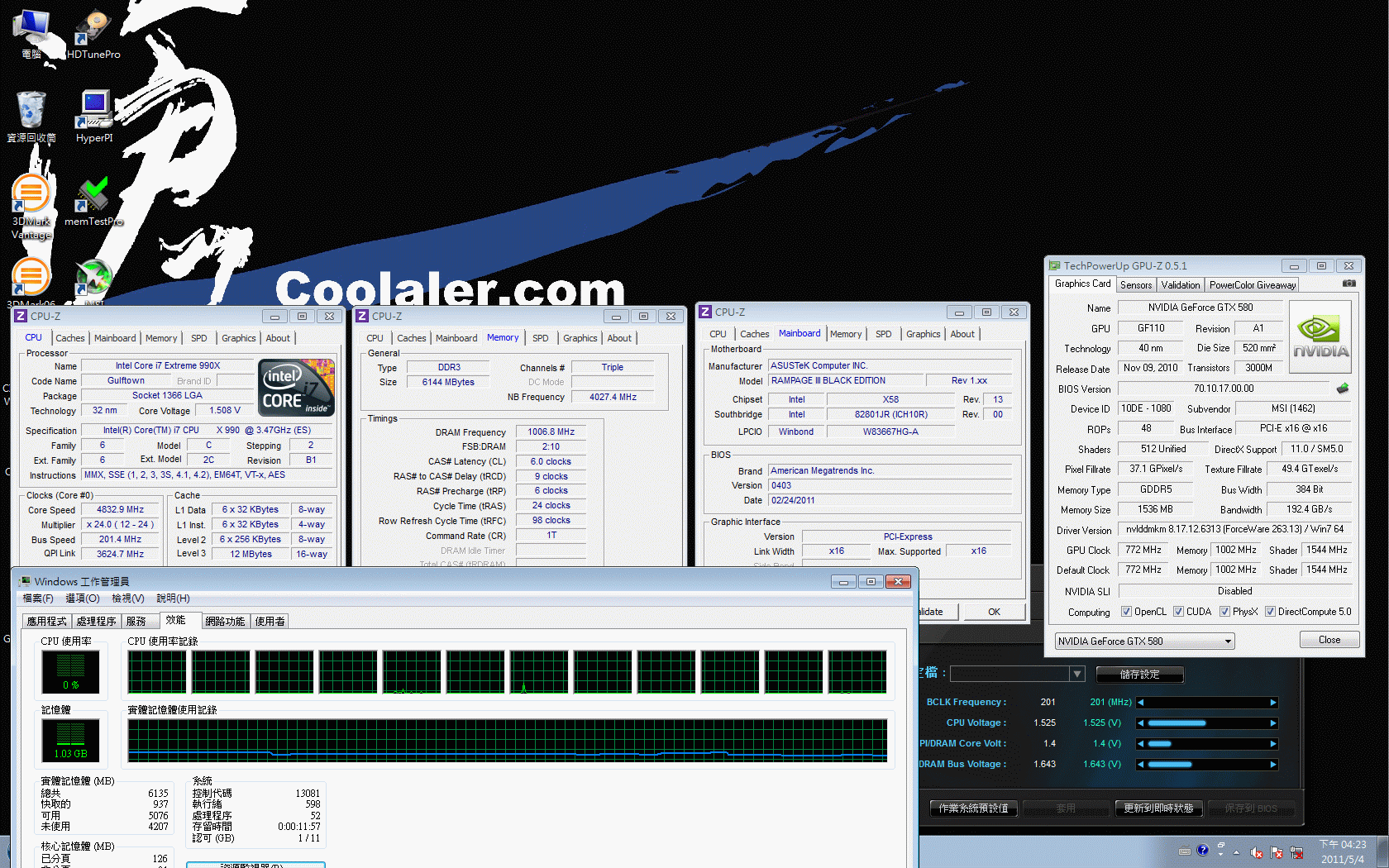Click the network disconnected tray icon
The width and height of the screenshot is (1389, 868).
click(x=1296, y=852)
